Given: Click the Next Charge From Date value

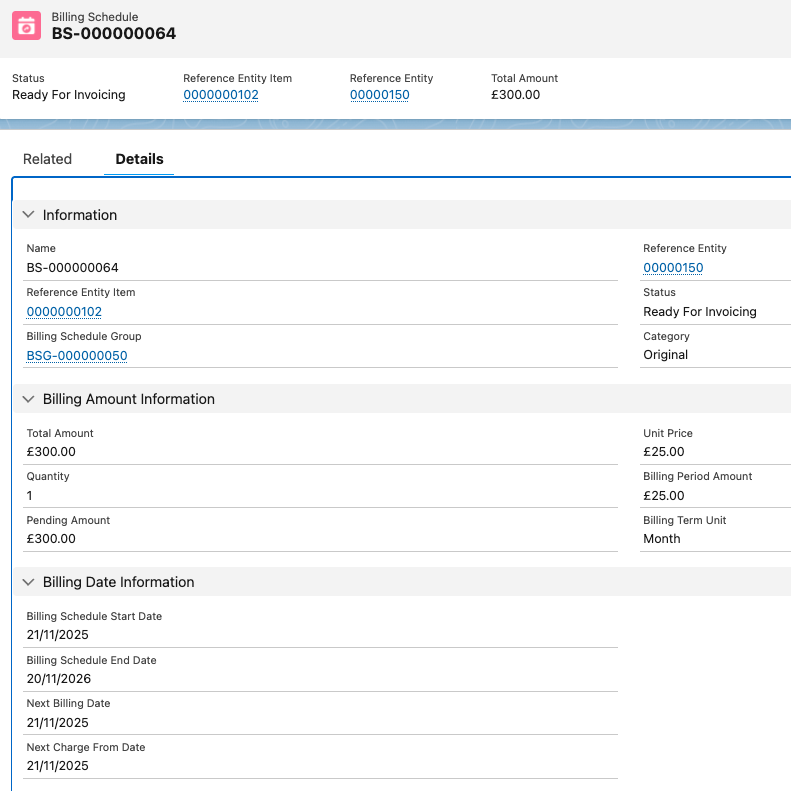Looking at the screenshot, I should pyautogui.click(x=57, y=766).
